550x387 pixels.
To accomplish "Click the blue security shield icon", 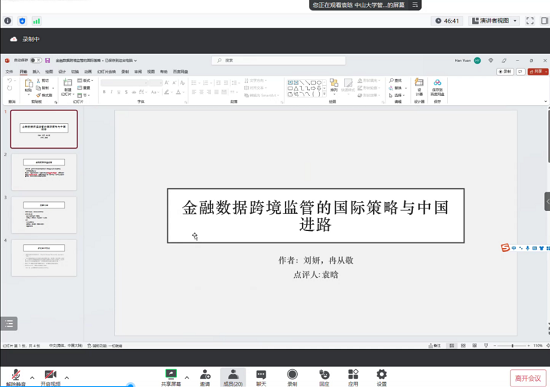I will [x=22, y=21].
